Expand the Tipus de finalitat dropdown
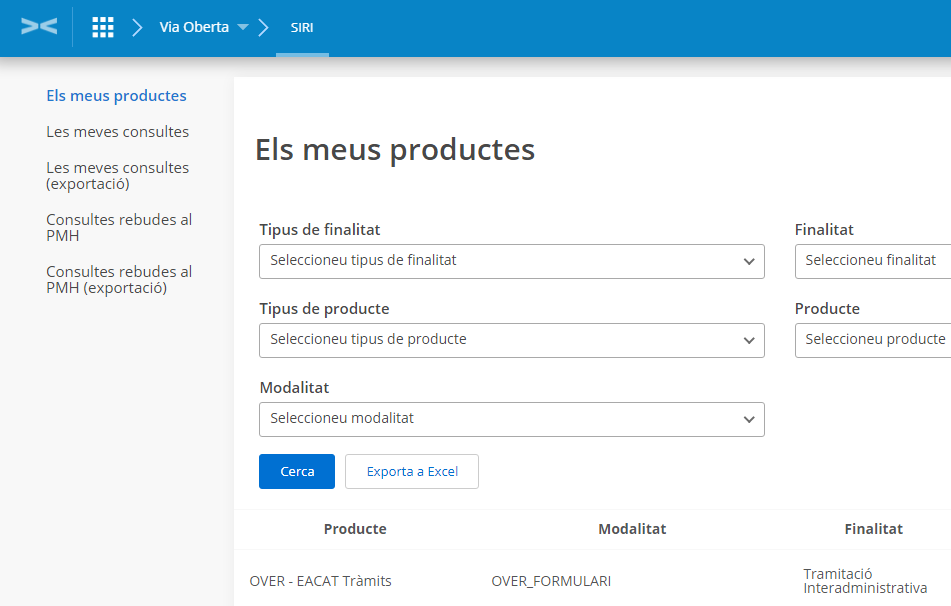951x606 pixels. (x=511, y=261)
